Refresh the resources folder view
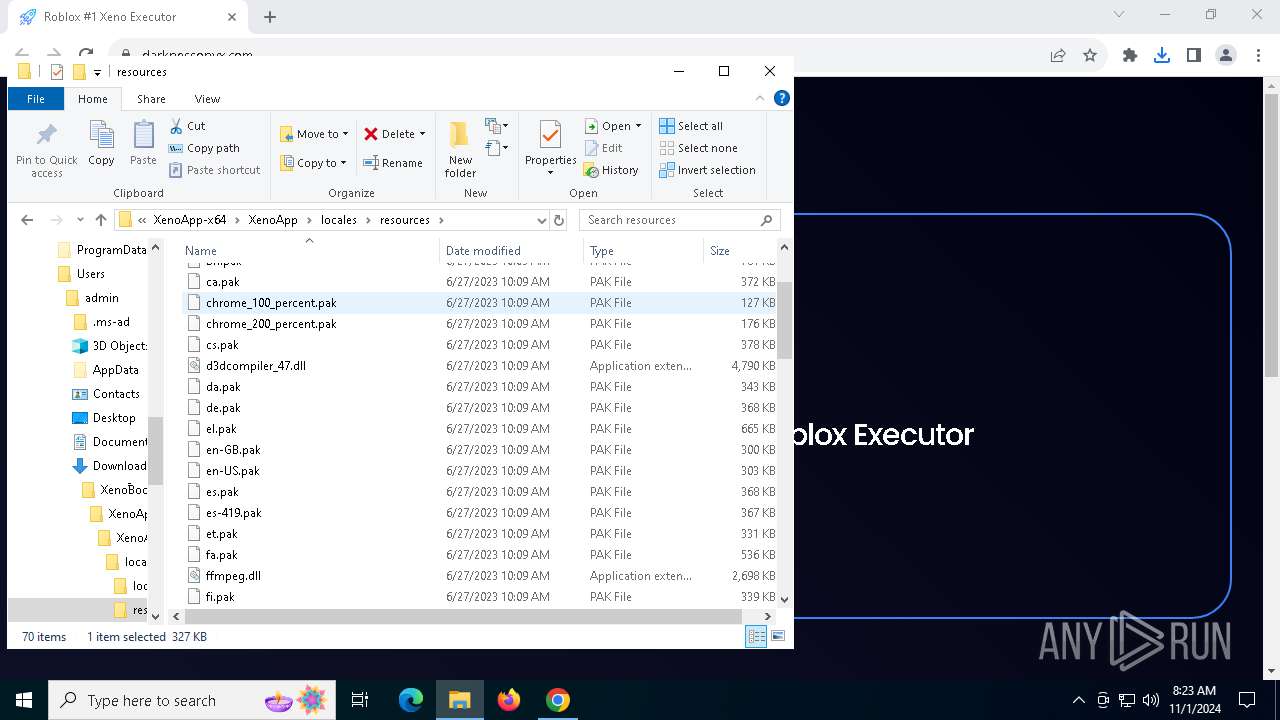The image size is (1280, 720). click(x=559, y=220)
